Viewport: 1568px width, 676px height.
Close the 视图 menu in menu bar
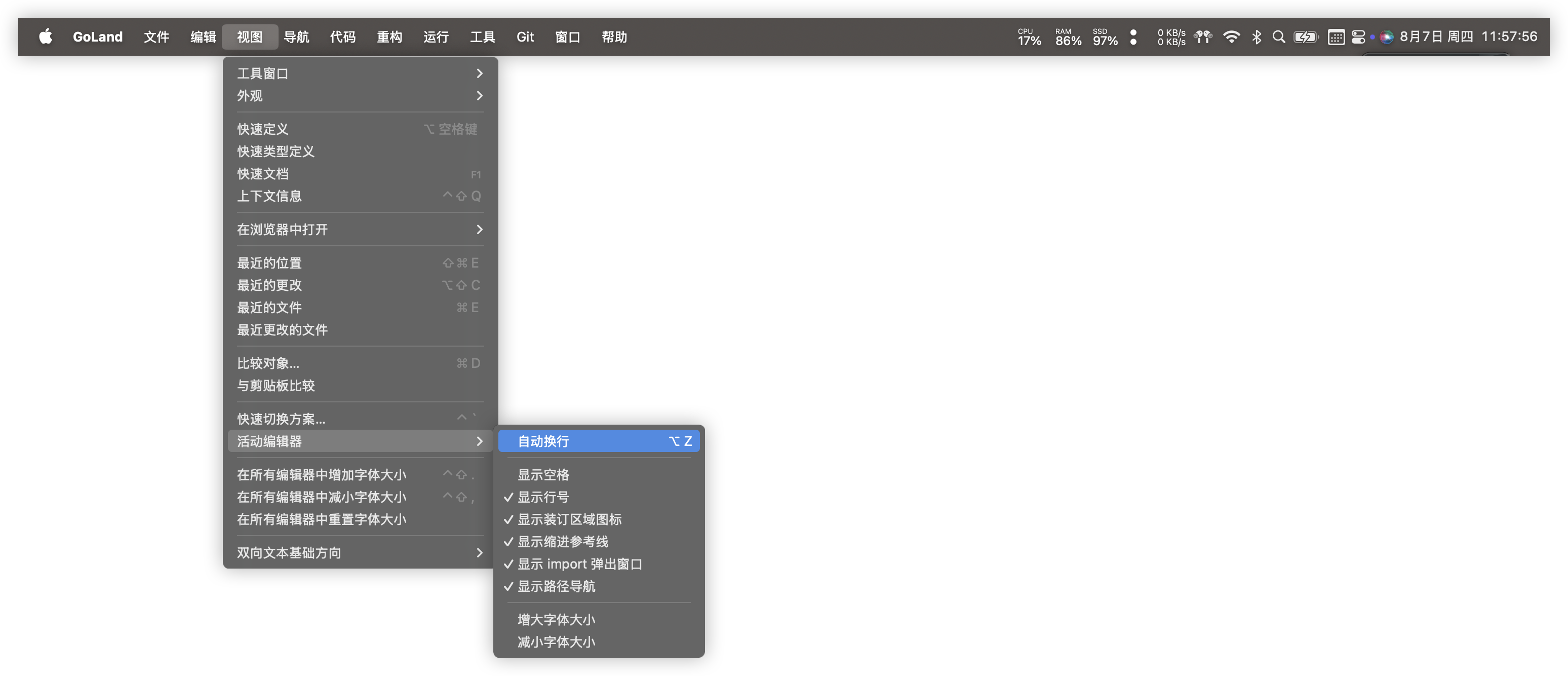tap(250, 36)
